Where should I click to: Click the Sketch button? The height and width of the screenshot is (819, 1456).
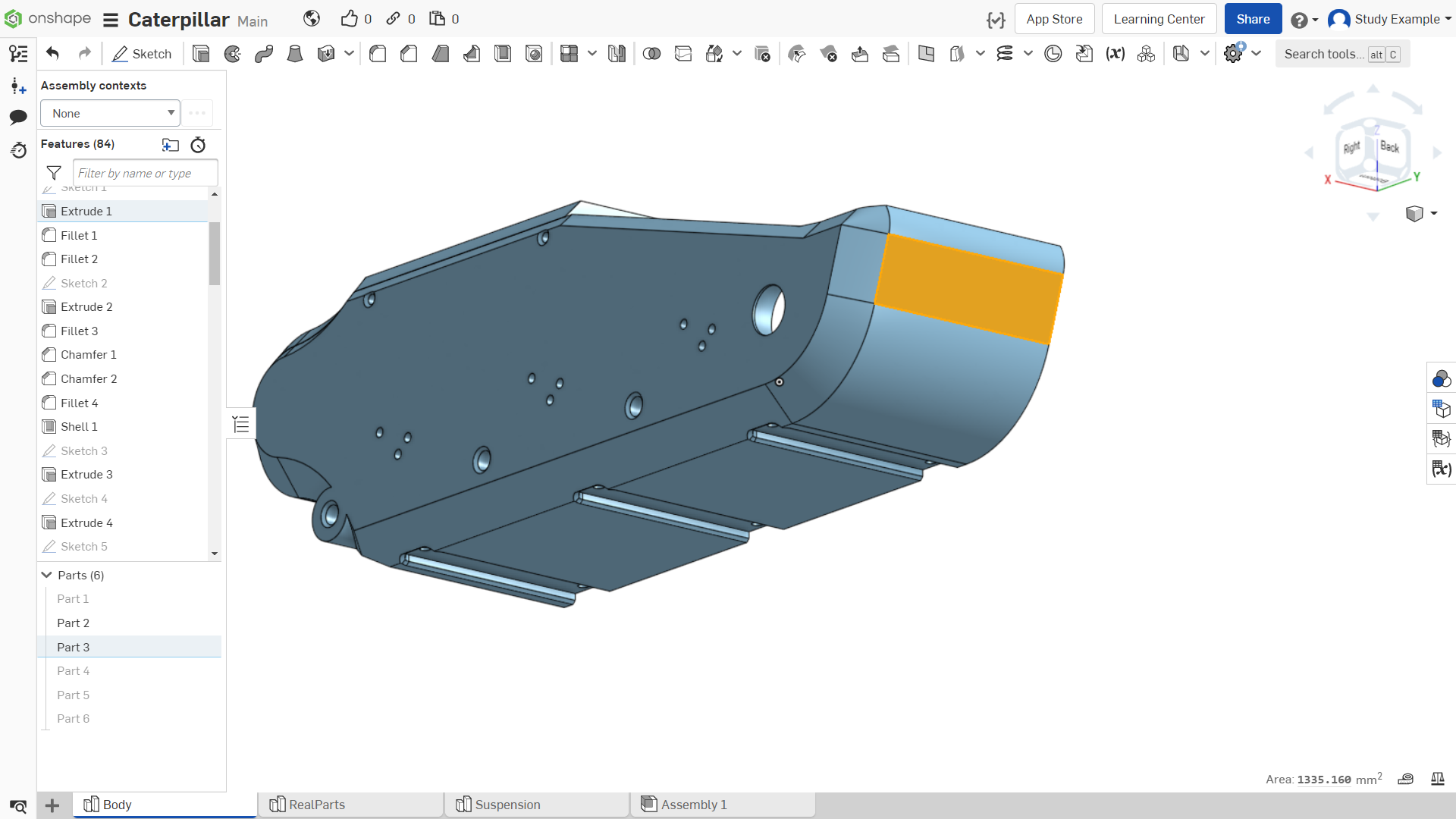pos(142,54)
